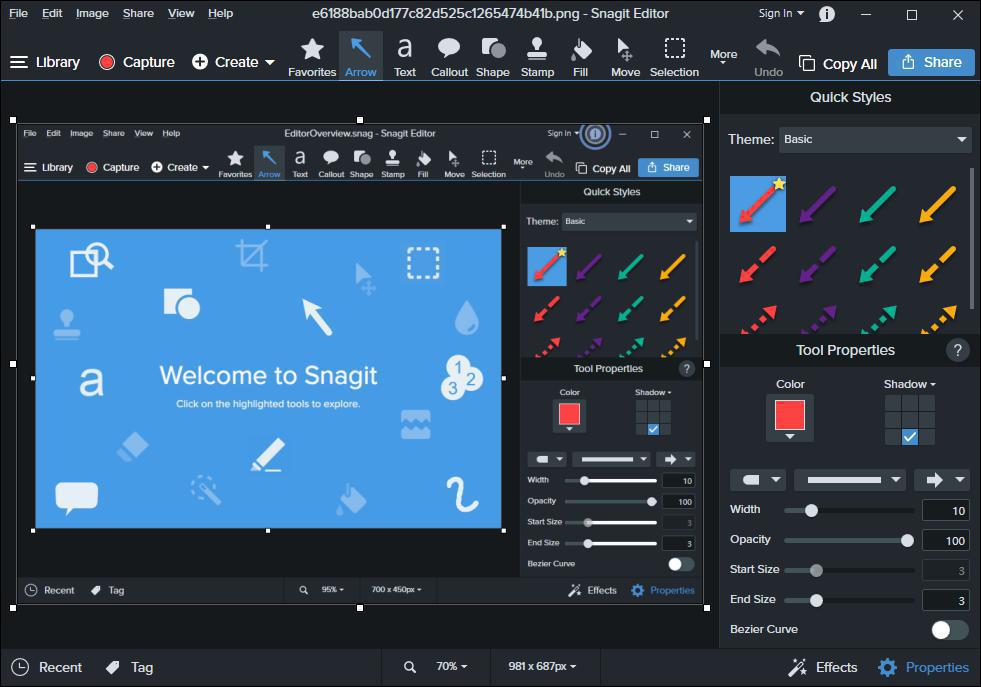Open the info icon next to Sign In

point(827,14)
